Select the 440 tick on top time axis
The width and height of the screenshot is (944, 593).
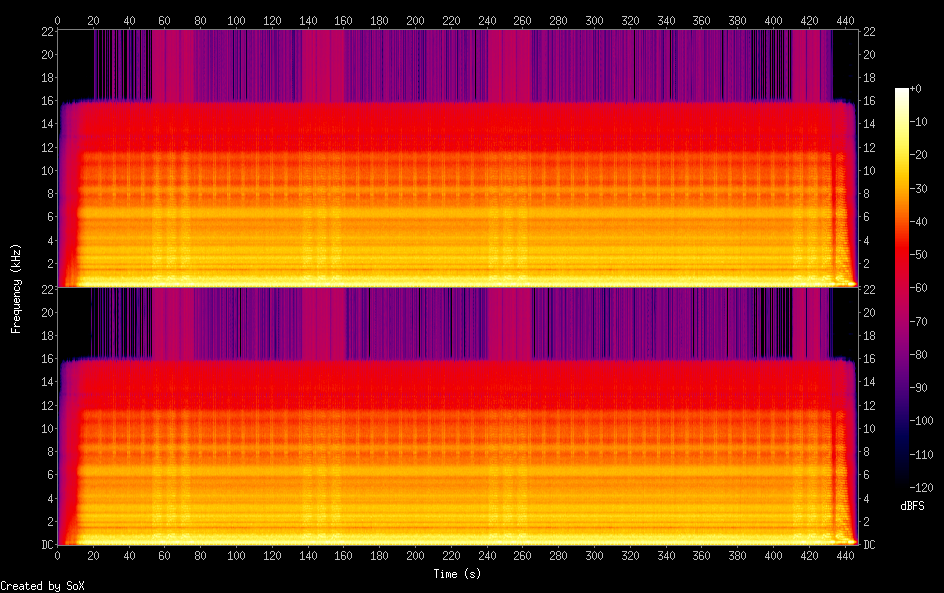(845, 19)
